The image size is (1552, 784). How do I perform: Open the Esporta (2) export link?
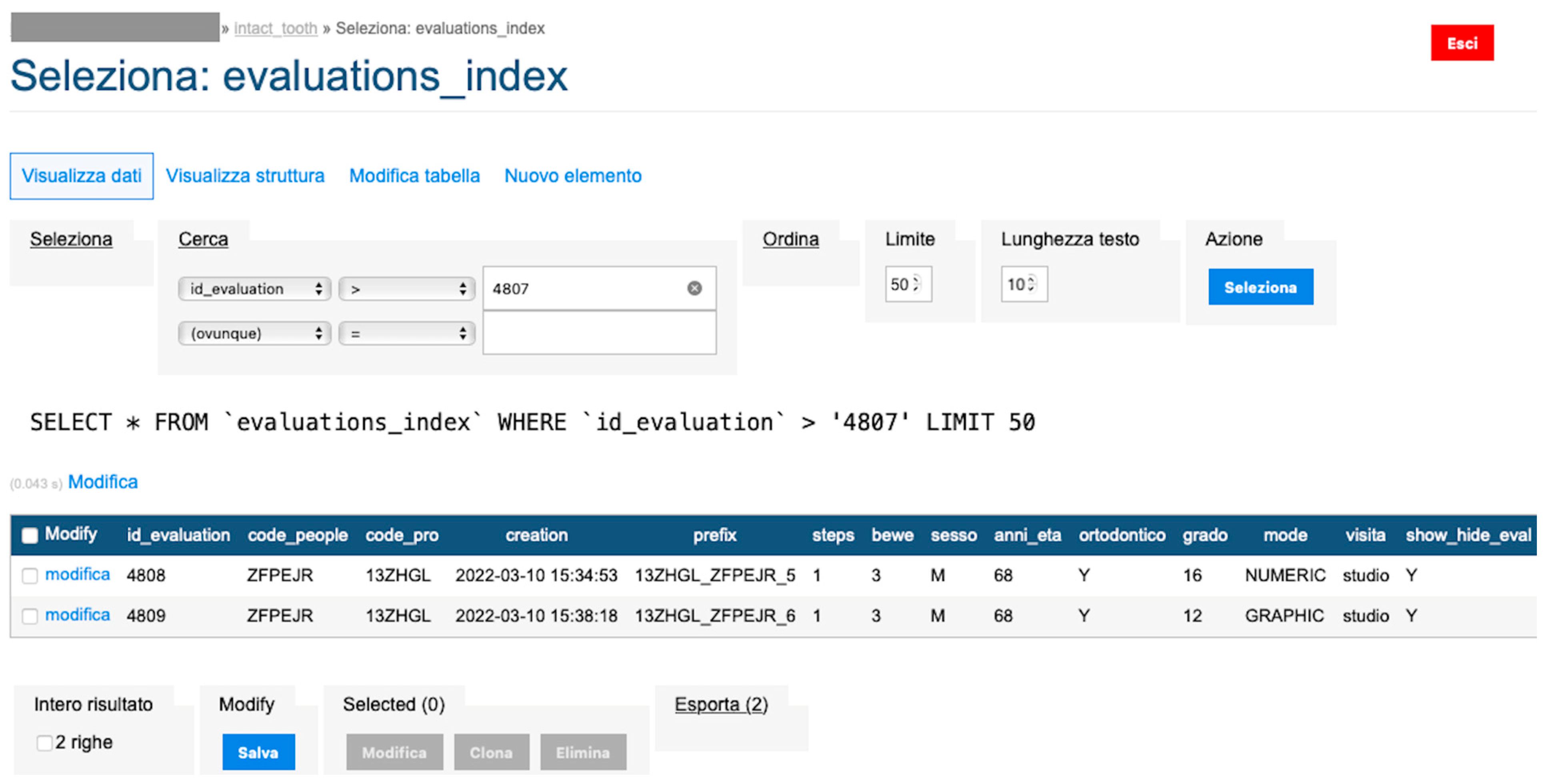click(721, 704)
